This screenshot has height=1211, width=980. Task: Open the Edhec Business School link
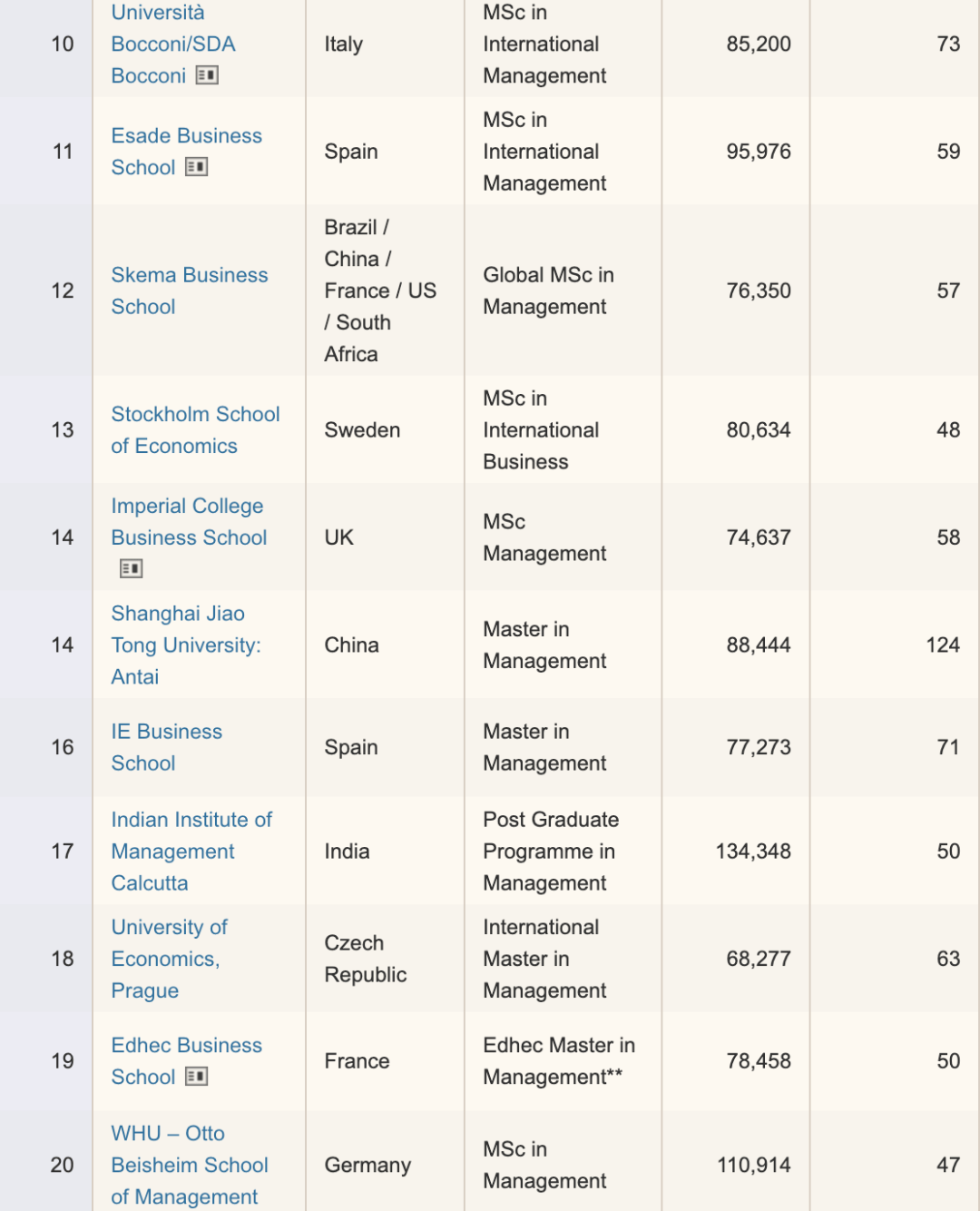pyautogui.click(x=186, y=1061)
